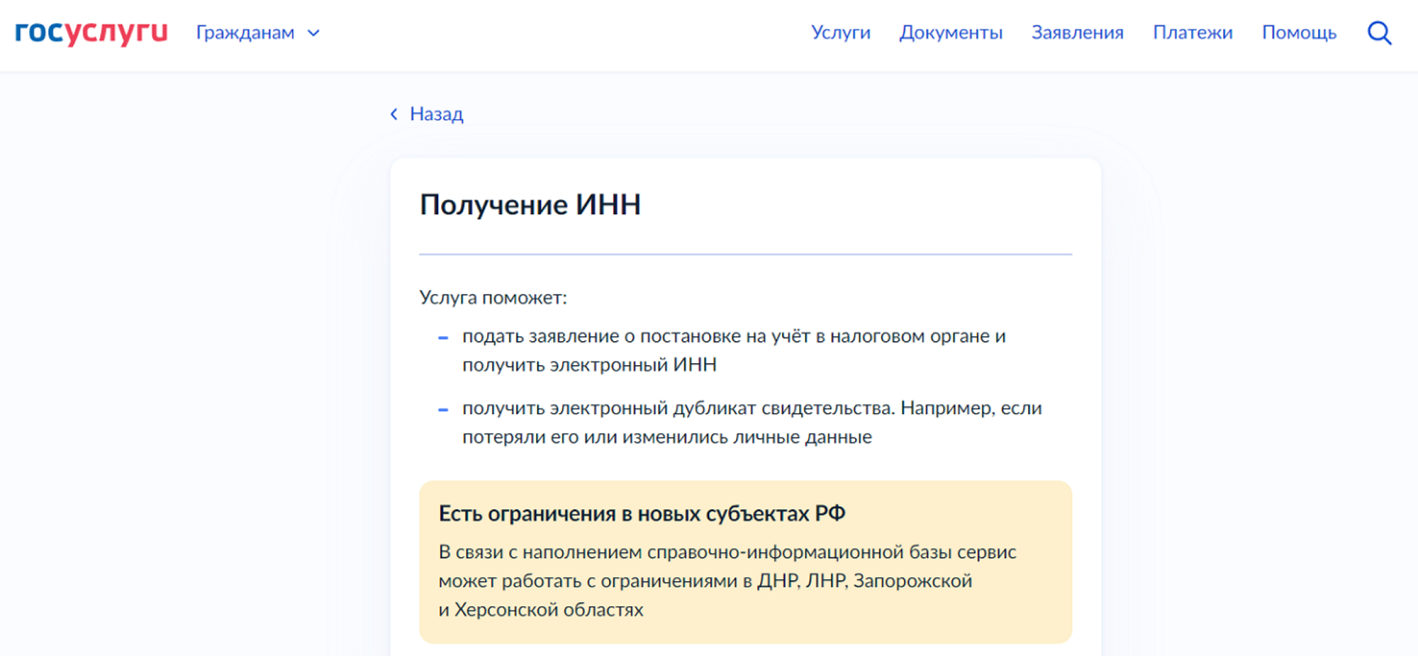
Task: Click the Получение ИНН heading
Action: 530,205
